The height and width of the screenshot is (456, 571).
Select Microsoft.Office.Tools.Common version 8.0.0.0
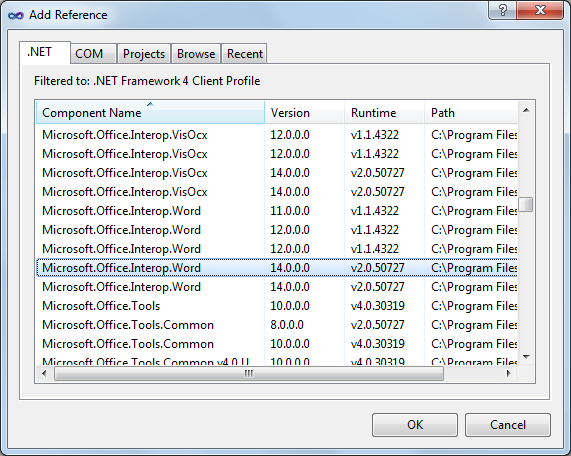point(277,325)
